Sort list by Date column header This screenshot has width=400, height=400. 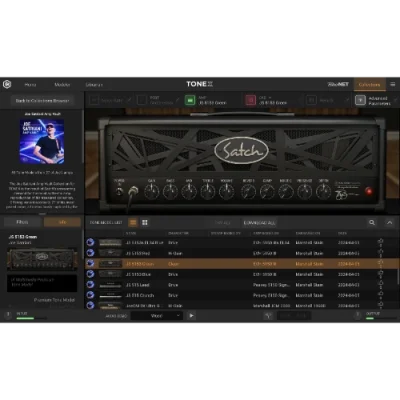342,233
